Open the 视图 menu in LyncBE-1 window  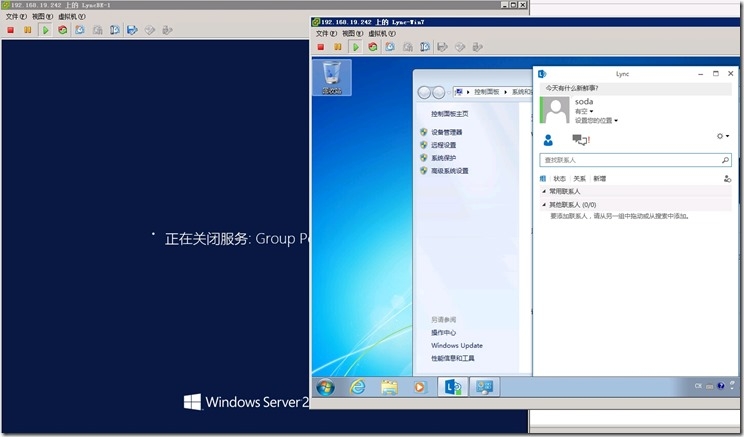[x=42, y=17]
